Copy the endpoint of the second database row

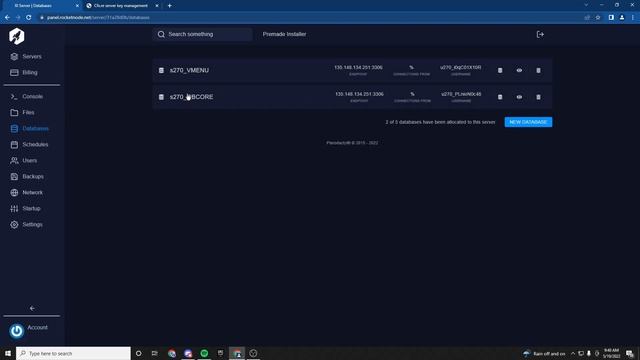pos(359,94)
